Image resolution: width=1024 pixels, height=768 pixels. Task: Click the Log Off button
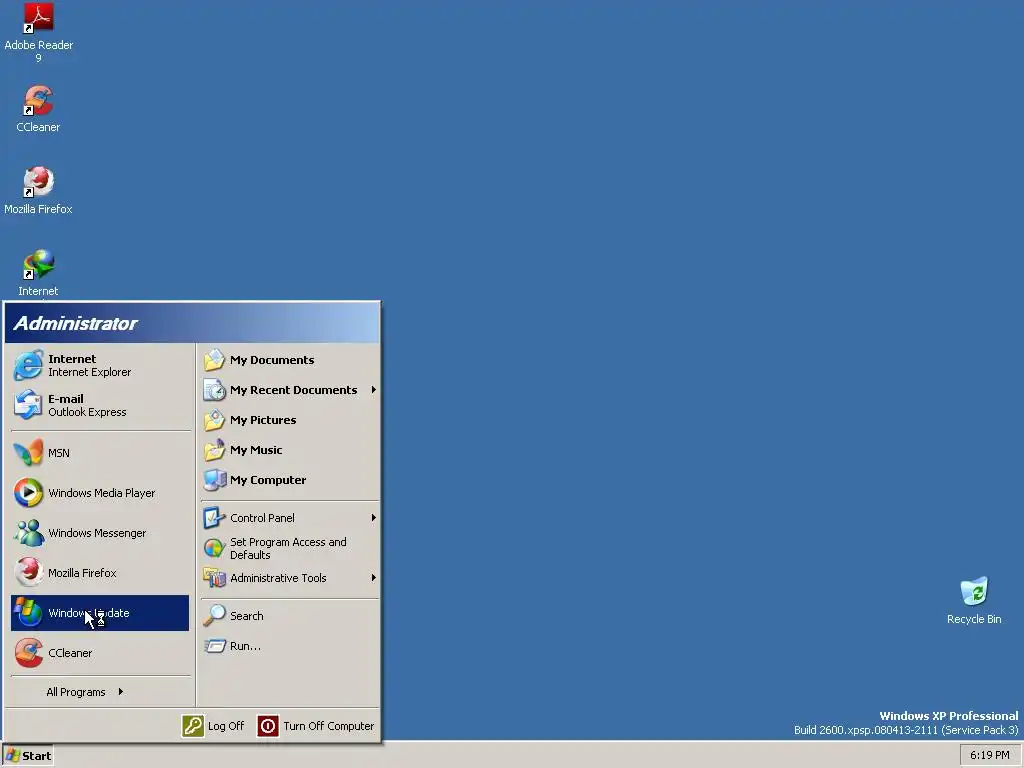[213, 726]
